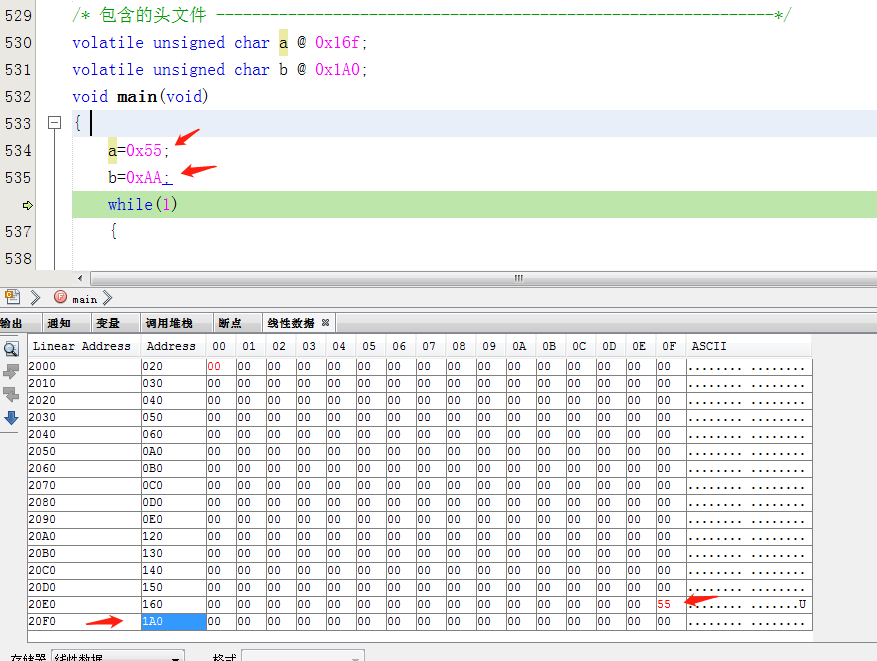Click the class members icon in breadcrumb bar
This screenshot has height=661, width=877.
pyautogui.click(x=12, y=297)
